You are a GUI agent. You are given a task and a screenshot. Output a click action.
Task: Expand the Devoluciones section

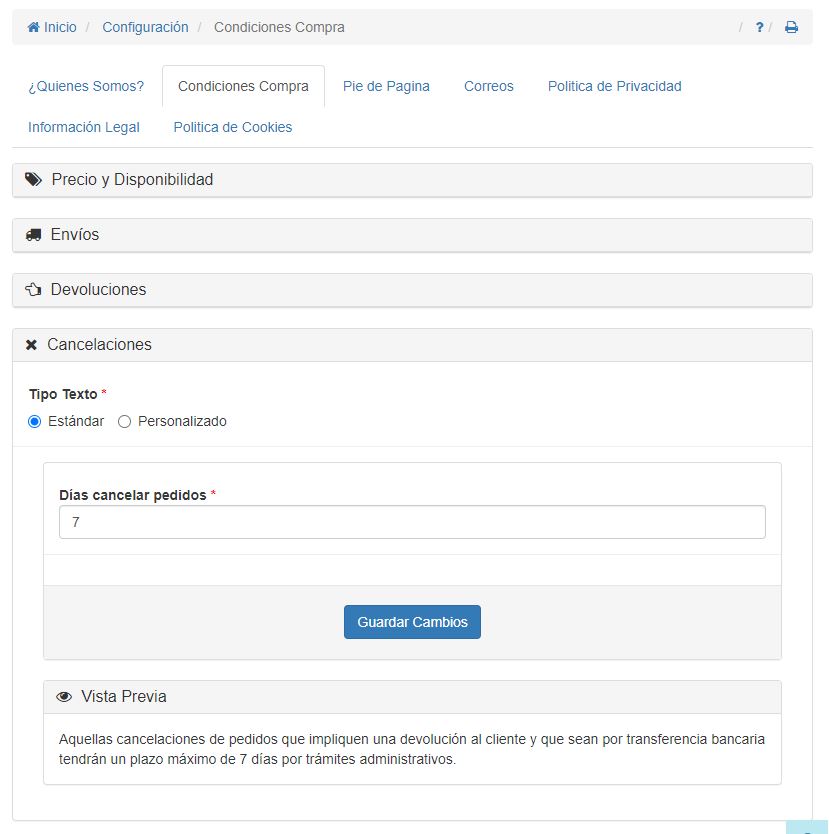click(98, 290)
